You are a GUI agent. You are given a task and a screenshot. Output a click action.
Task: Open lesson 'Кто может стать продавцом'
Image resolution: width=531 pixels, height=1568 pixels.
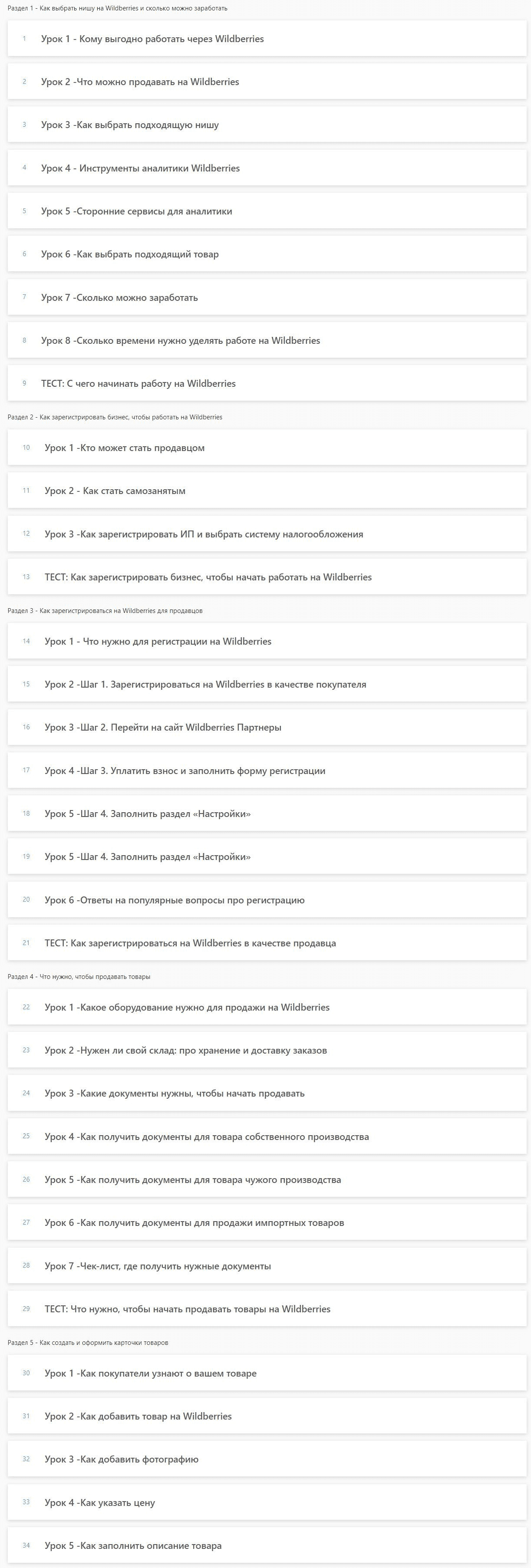(x=124, y=448)
